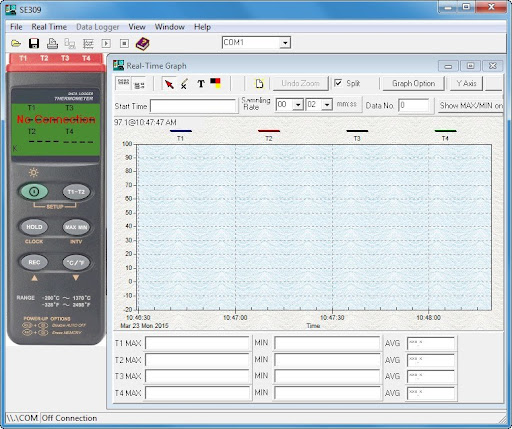This screenshot has width=512, height=429.
Task: Open the sampling rate minutes dropdown
Action: (x=298, y=105)
